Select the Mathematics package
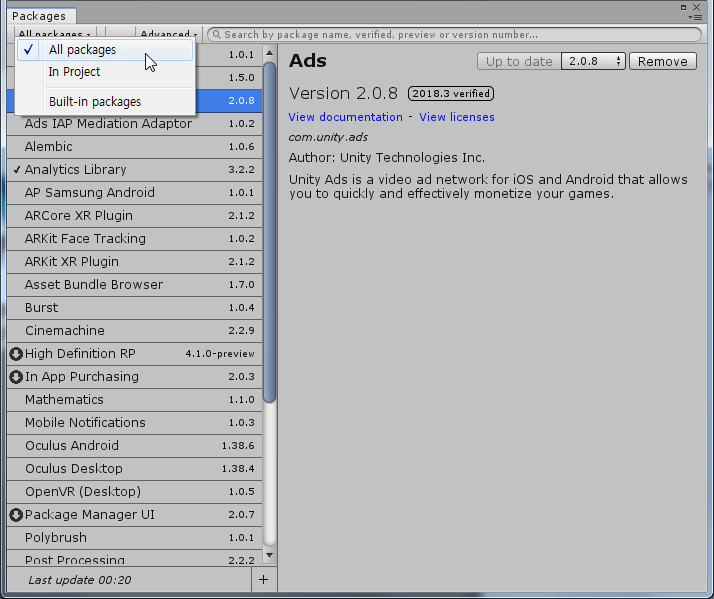Screen dimensions: 714x599 [x=135, y=400]
